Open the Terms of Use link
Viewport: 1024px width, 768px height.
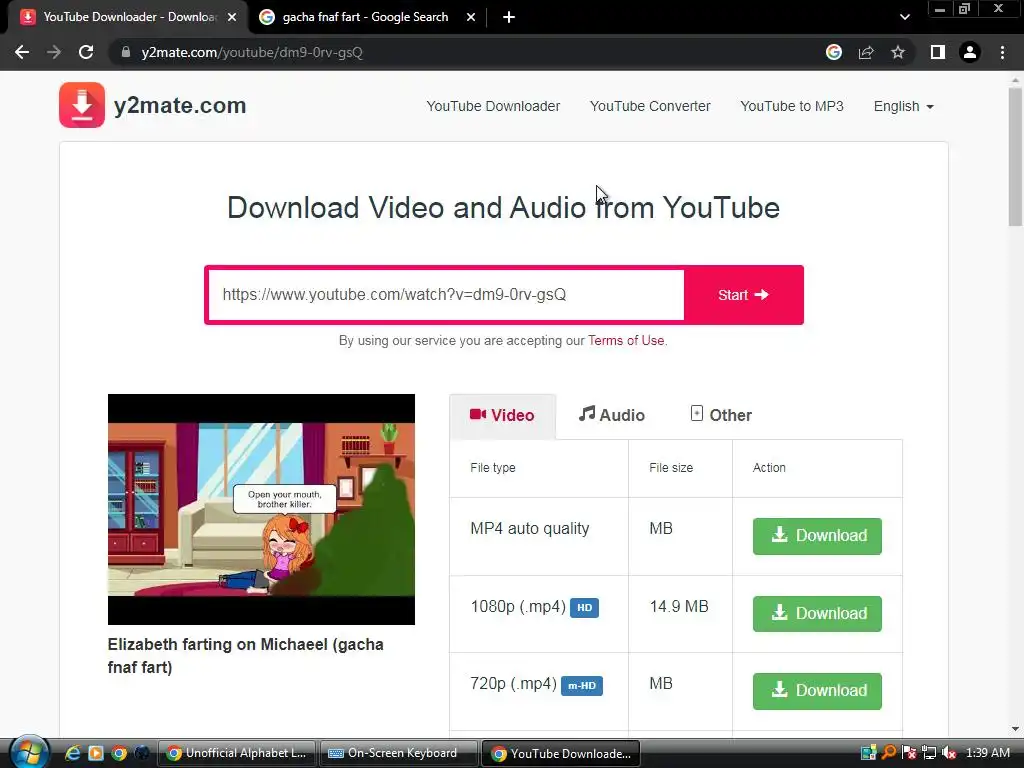tap(626, 340)
